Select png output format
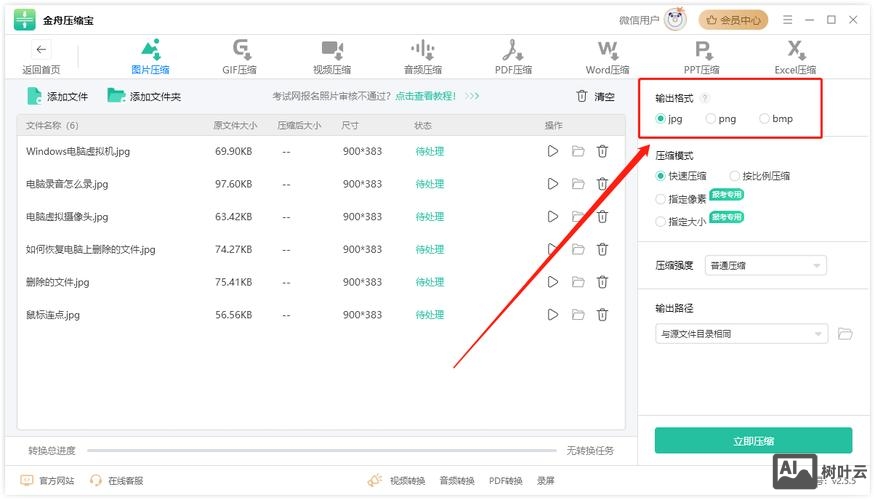The image size is (875, 500). point(710,118)
